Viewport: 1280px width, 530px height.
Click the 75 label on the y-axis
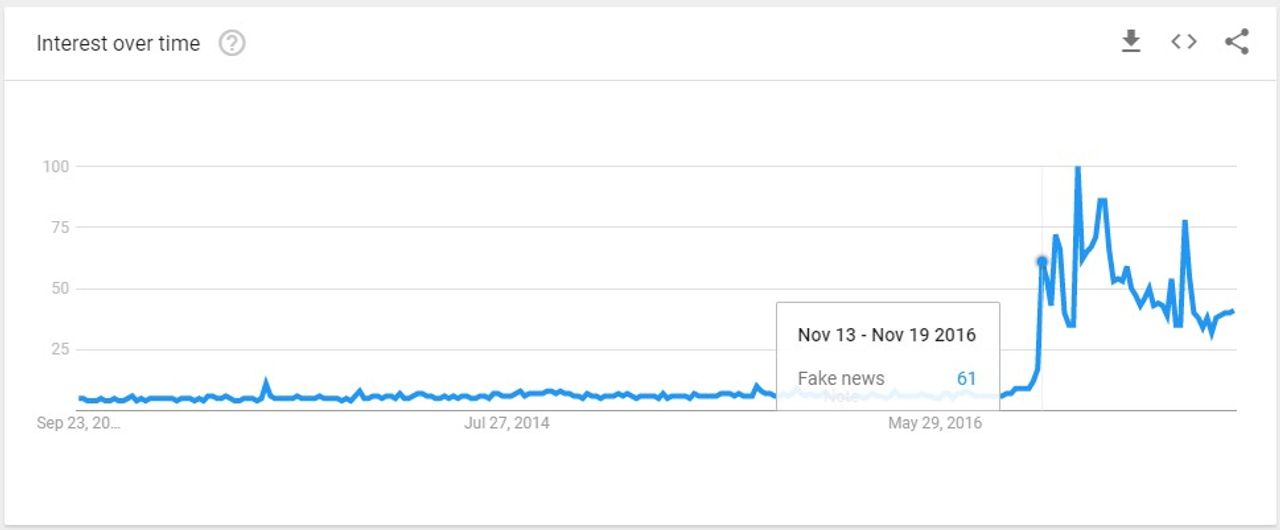click(58, 227)
